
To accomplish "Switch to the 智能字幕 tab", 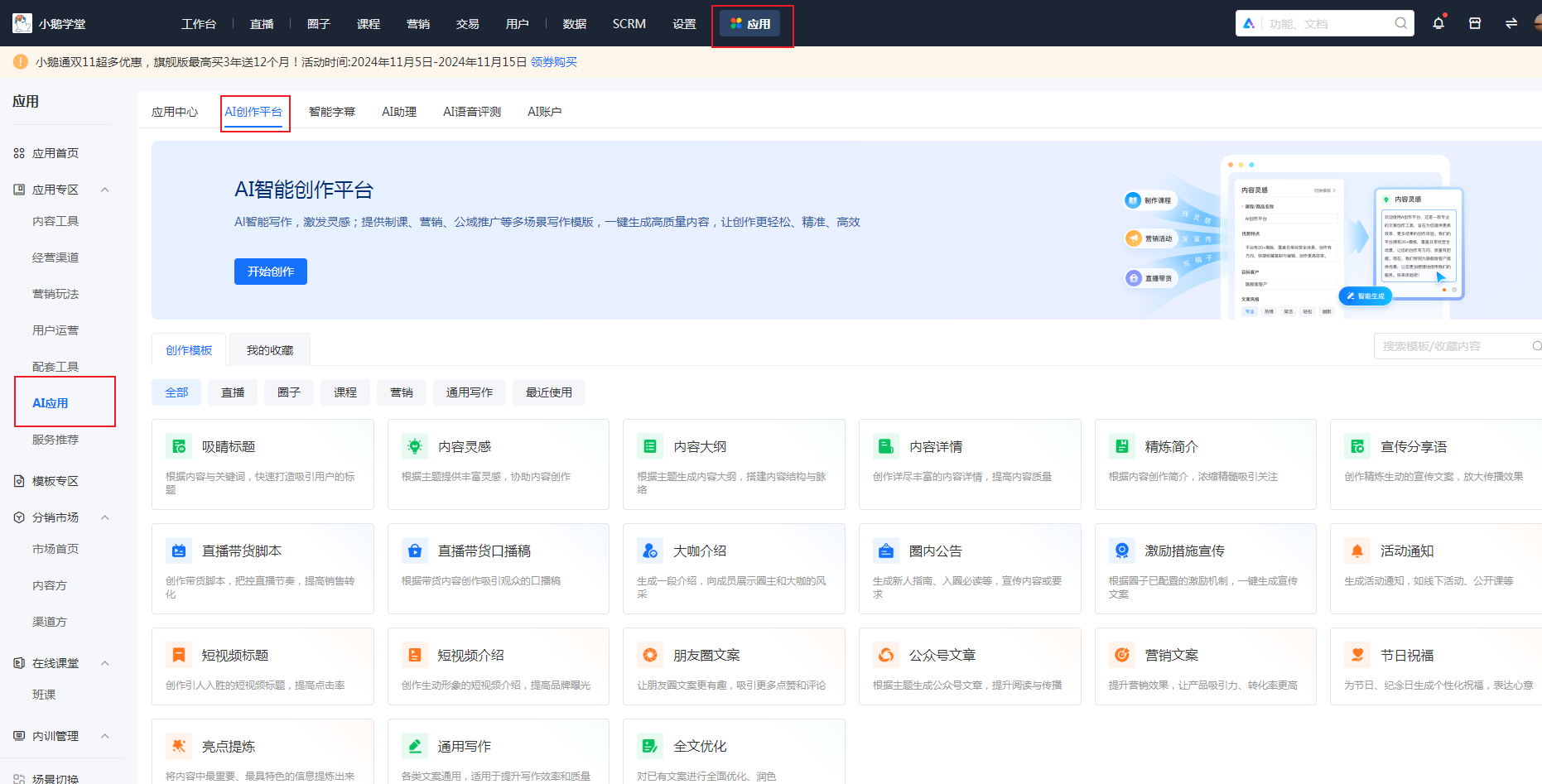I will pyautogui.click(x=331, y=111).
